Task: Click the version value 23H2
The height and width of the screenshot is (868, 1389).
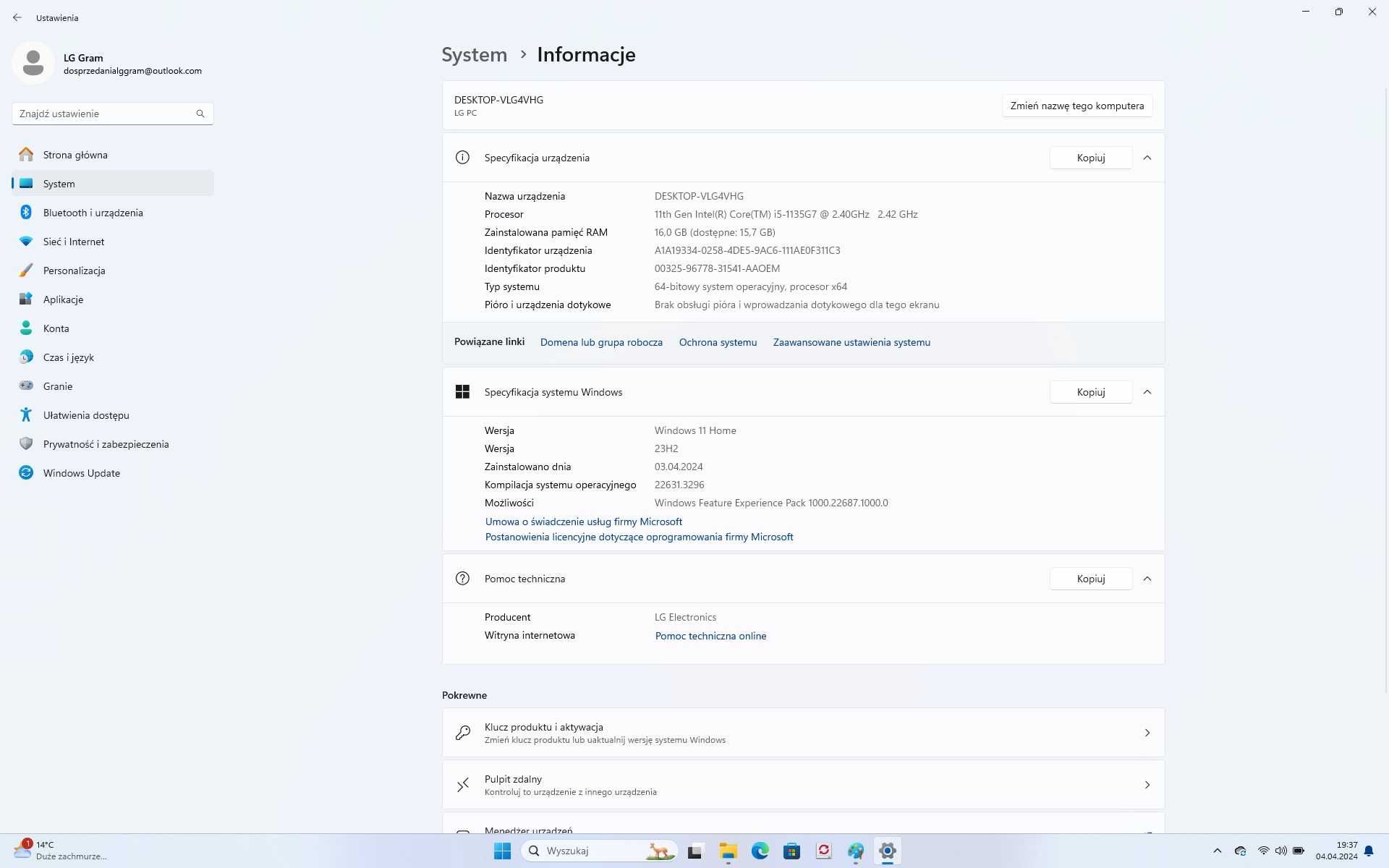Action: pyautogui.click(x=666, y=448)
